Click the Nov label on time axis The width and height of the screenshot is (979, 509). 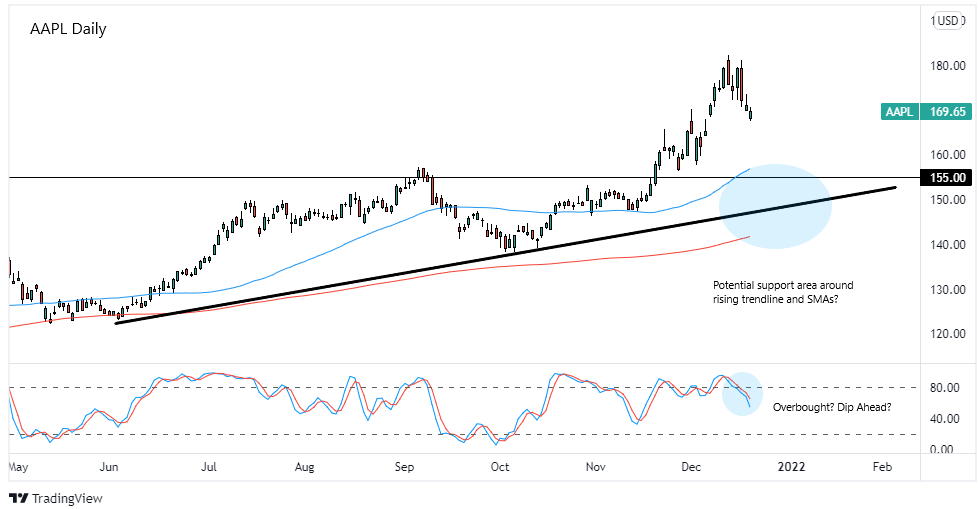point(596,467)
